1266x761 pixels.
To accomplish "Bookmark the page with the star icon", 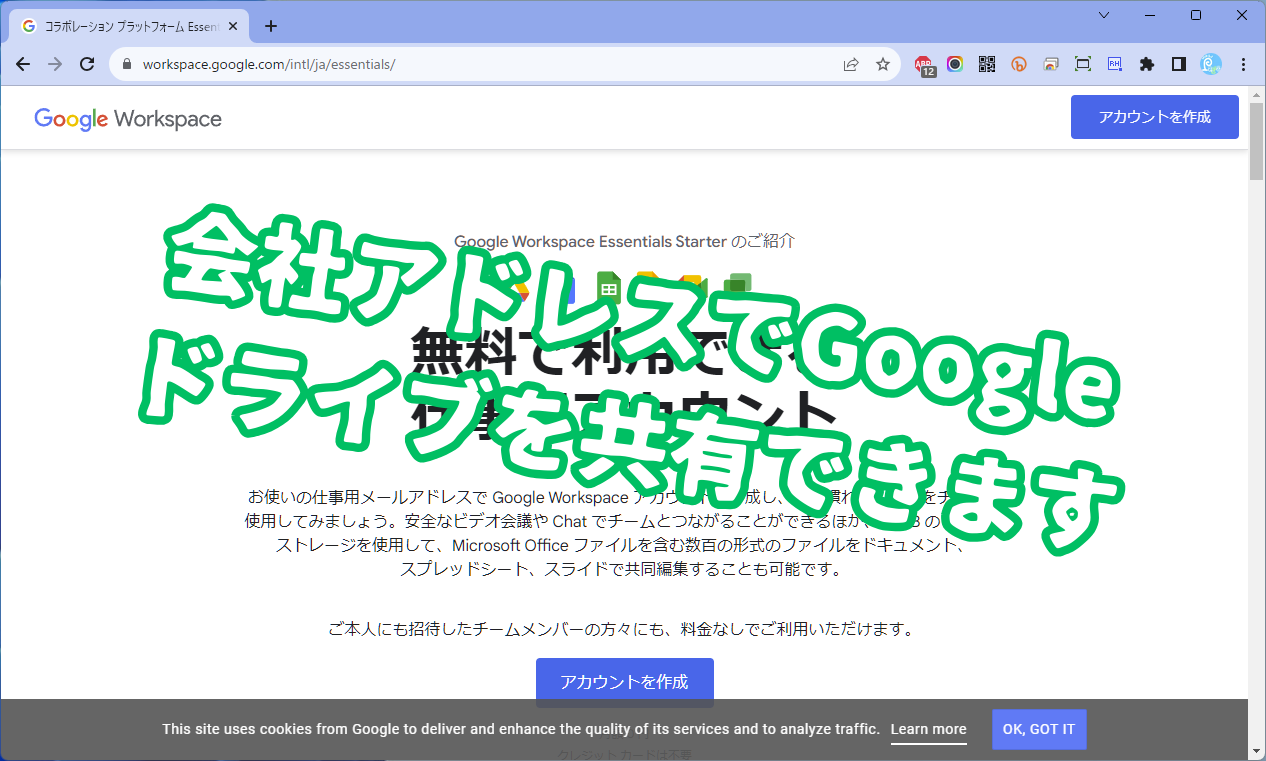I will pyautogui.click(x=882, y=64).
